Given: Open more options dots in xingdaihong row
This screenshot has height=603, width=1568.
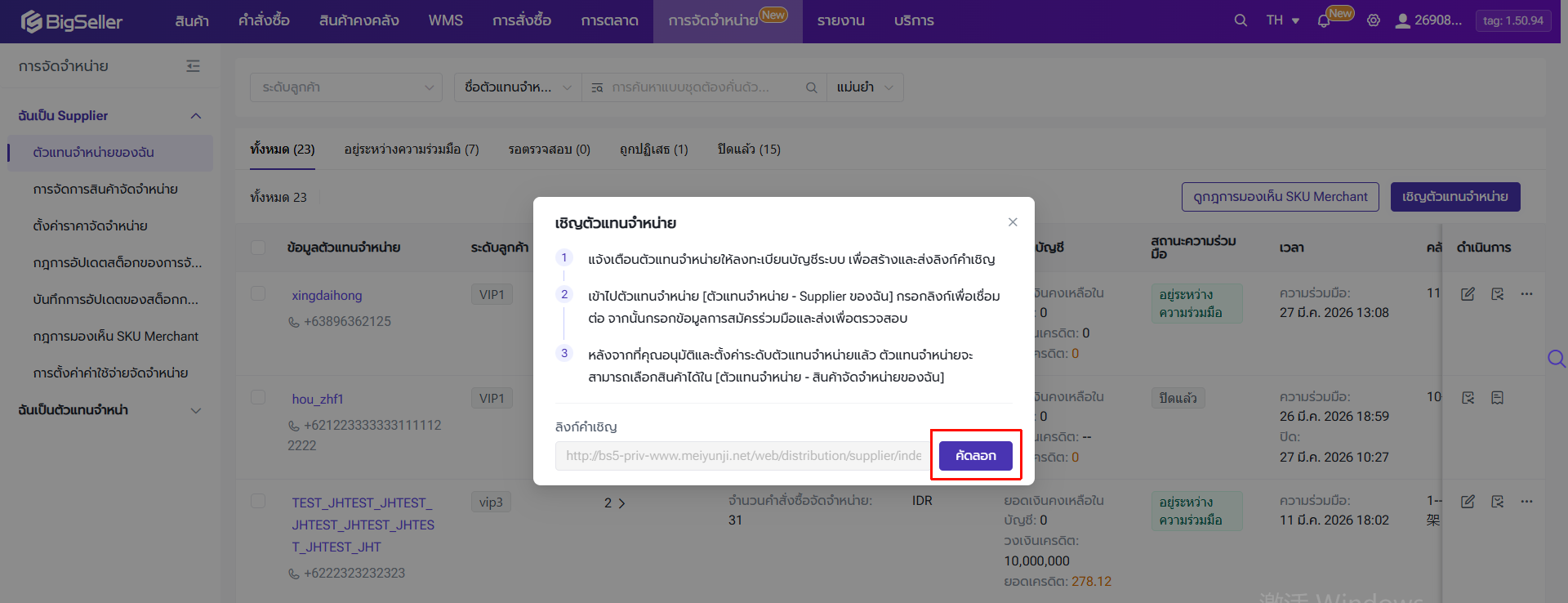Looking at the screenshot, I should pyautogui.click(x=1526, y=294).
